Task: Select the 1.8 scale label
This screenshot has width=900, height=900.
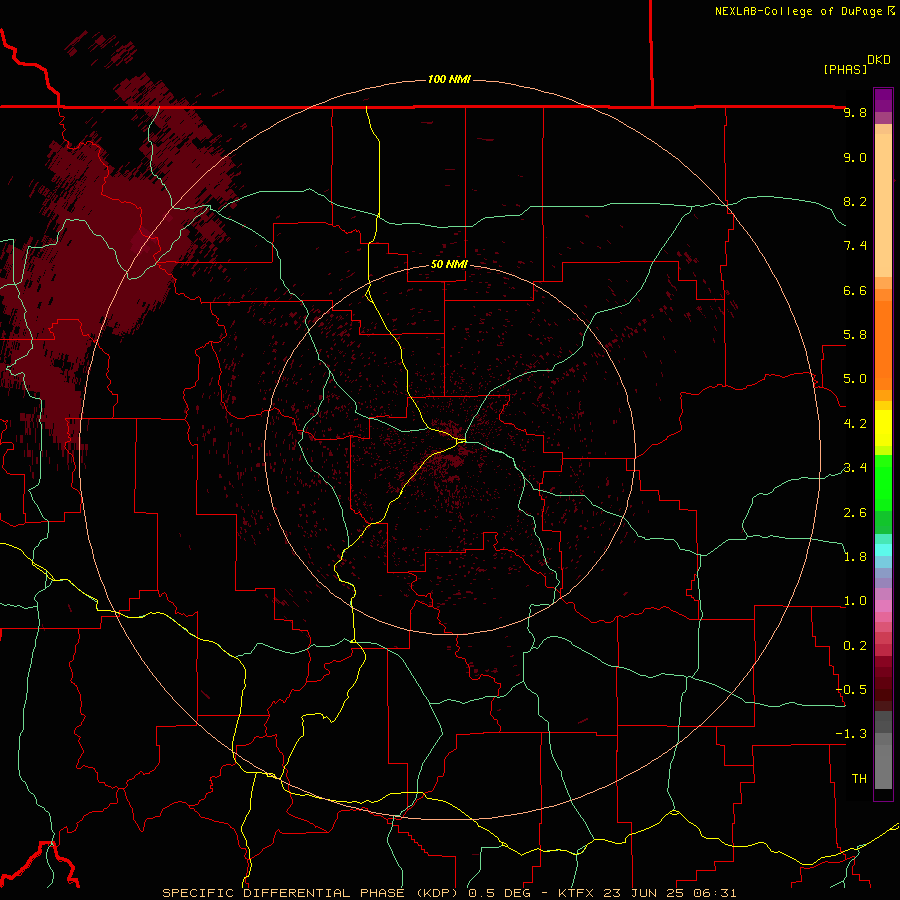Action: point(855,557)
